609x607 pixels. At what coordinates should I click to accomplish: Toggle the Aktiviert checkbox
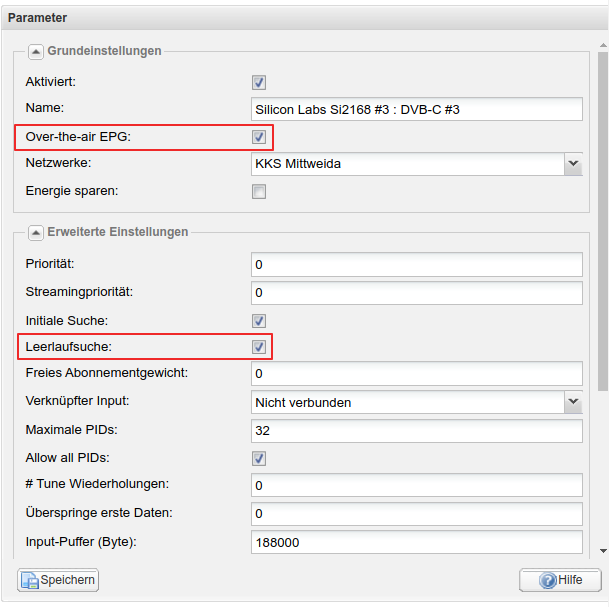coord(259,82)
